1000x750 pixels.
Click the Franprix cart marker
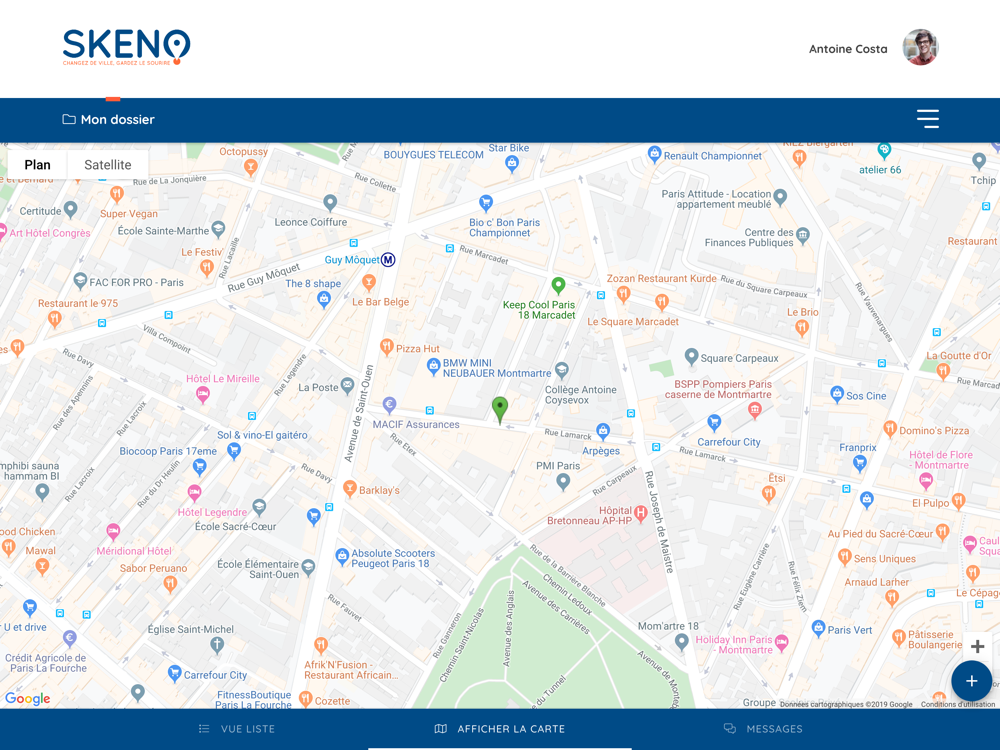(860, 463)
